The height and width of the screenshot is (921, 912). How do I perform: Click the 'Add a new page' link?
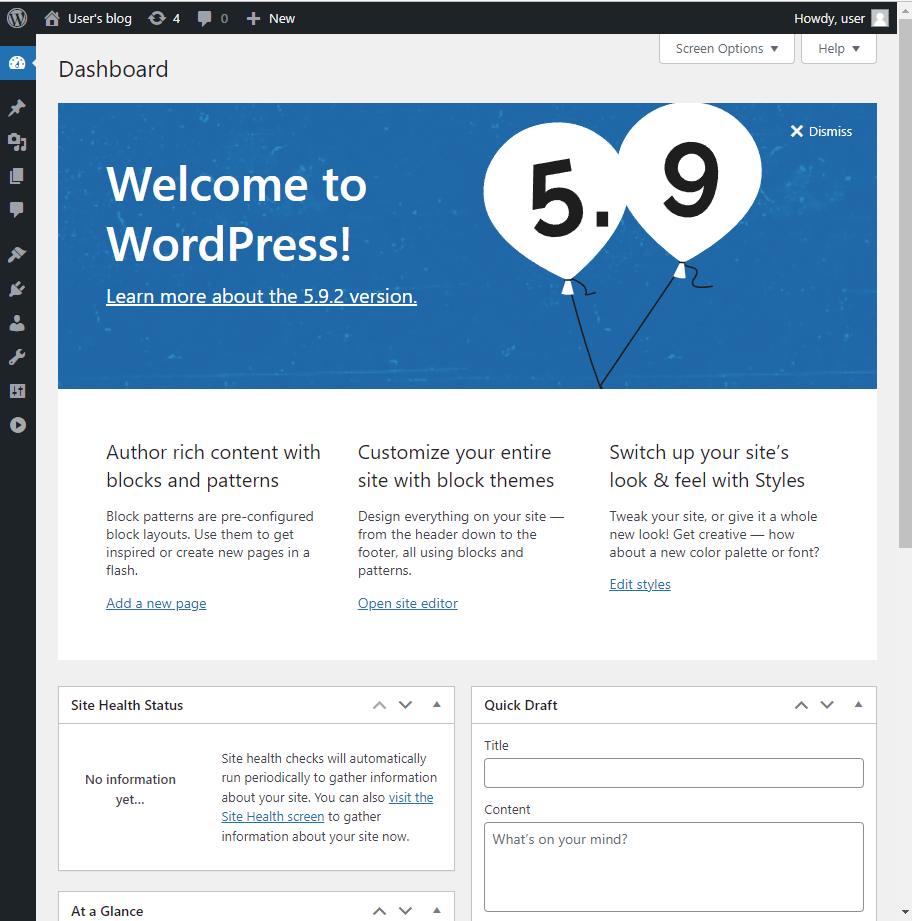point(156,603)
